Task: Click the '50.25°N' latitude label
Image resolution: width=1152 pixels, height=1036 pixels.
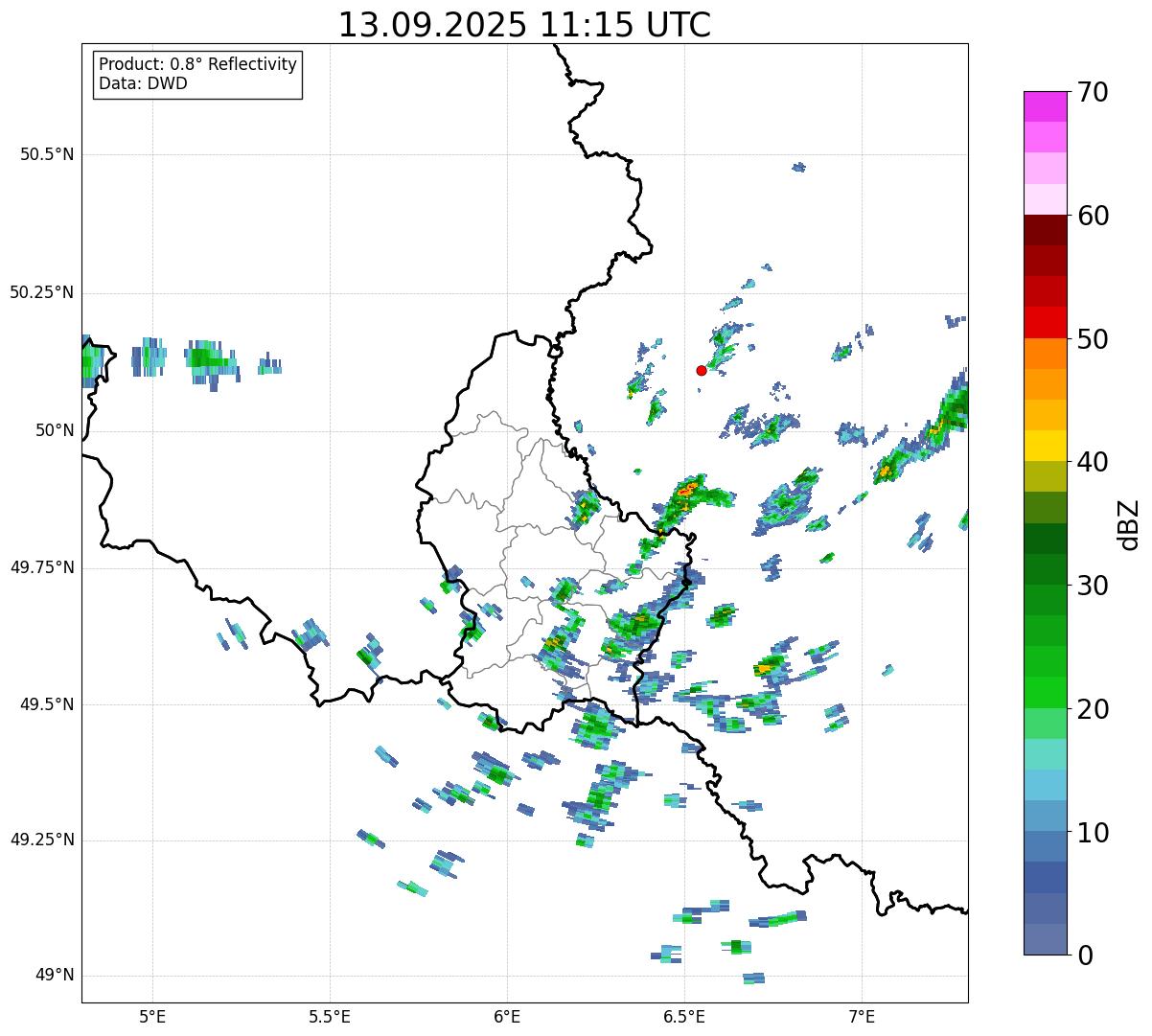Action: click(42, 292)
